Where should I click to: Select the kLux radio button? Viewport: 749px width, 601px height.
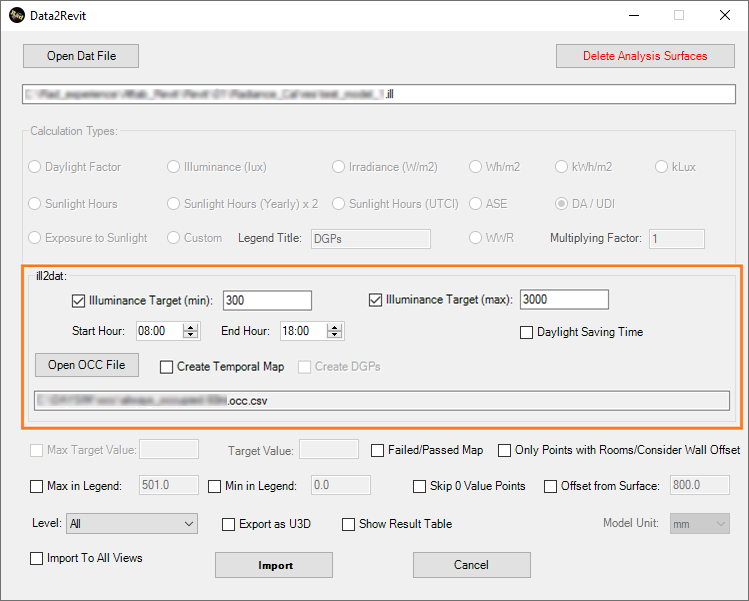(x=661, y=167)
